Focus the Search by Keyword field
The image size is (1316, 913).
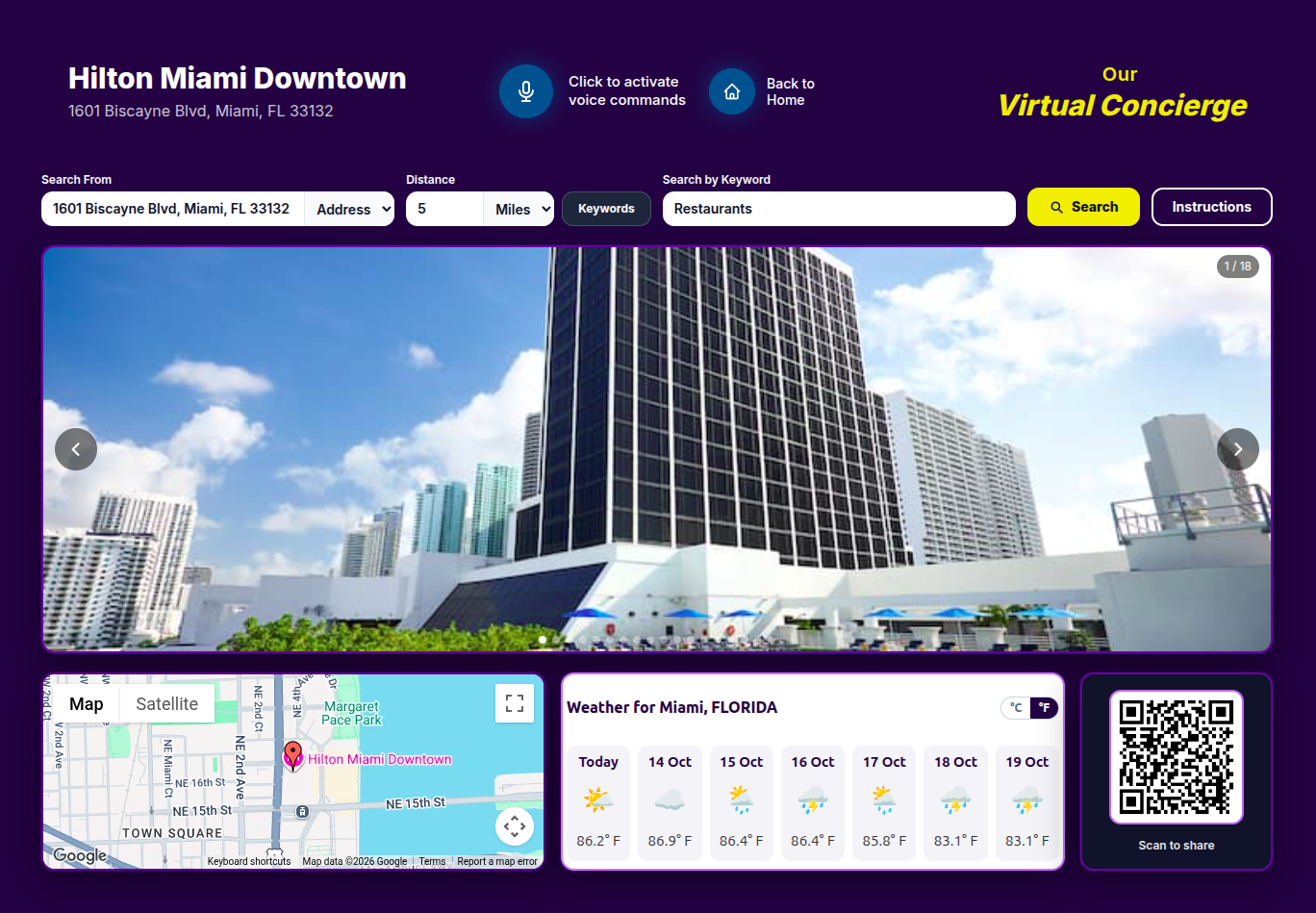tap(839, 209)
